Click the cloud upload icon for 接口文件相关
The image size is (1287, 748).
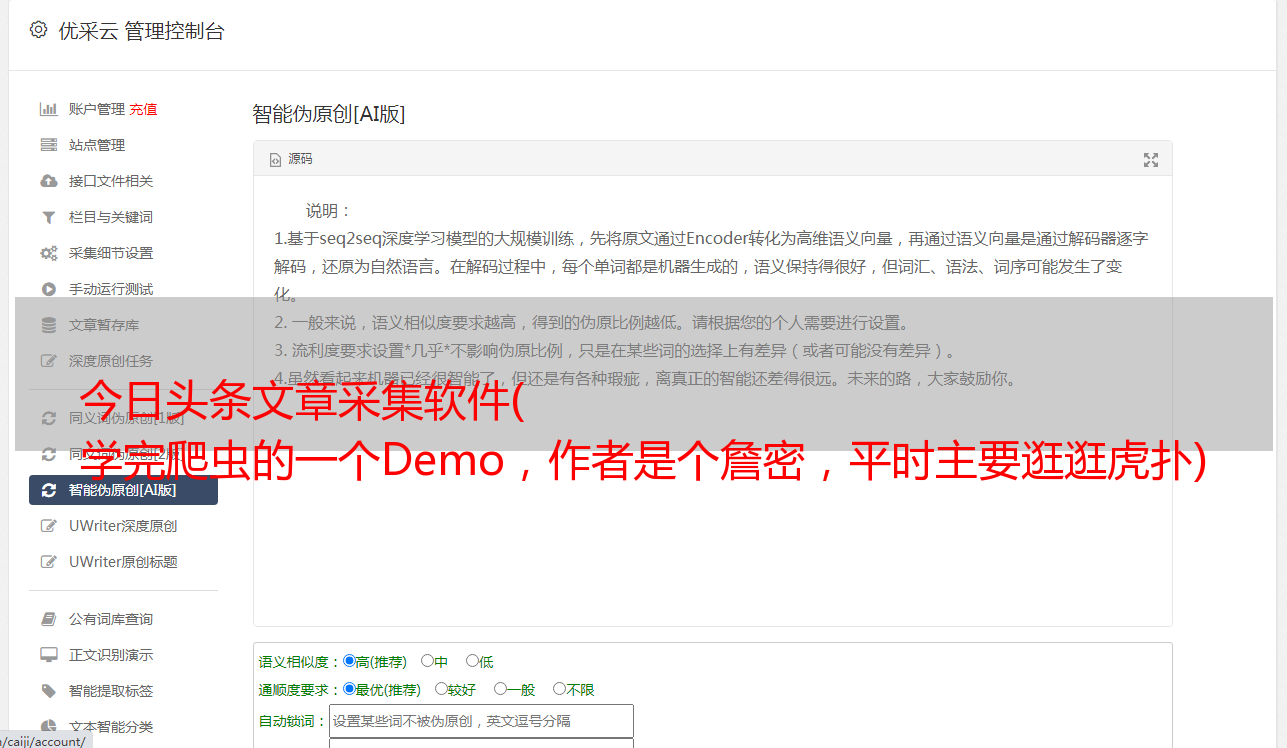tap(48, 181)
